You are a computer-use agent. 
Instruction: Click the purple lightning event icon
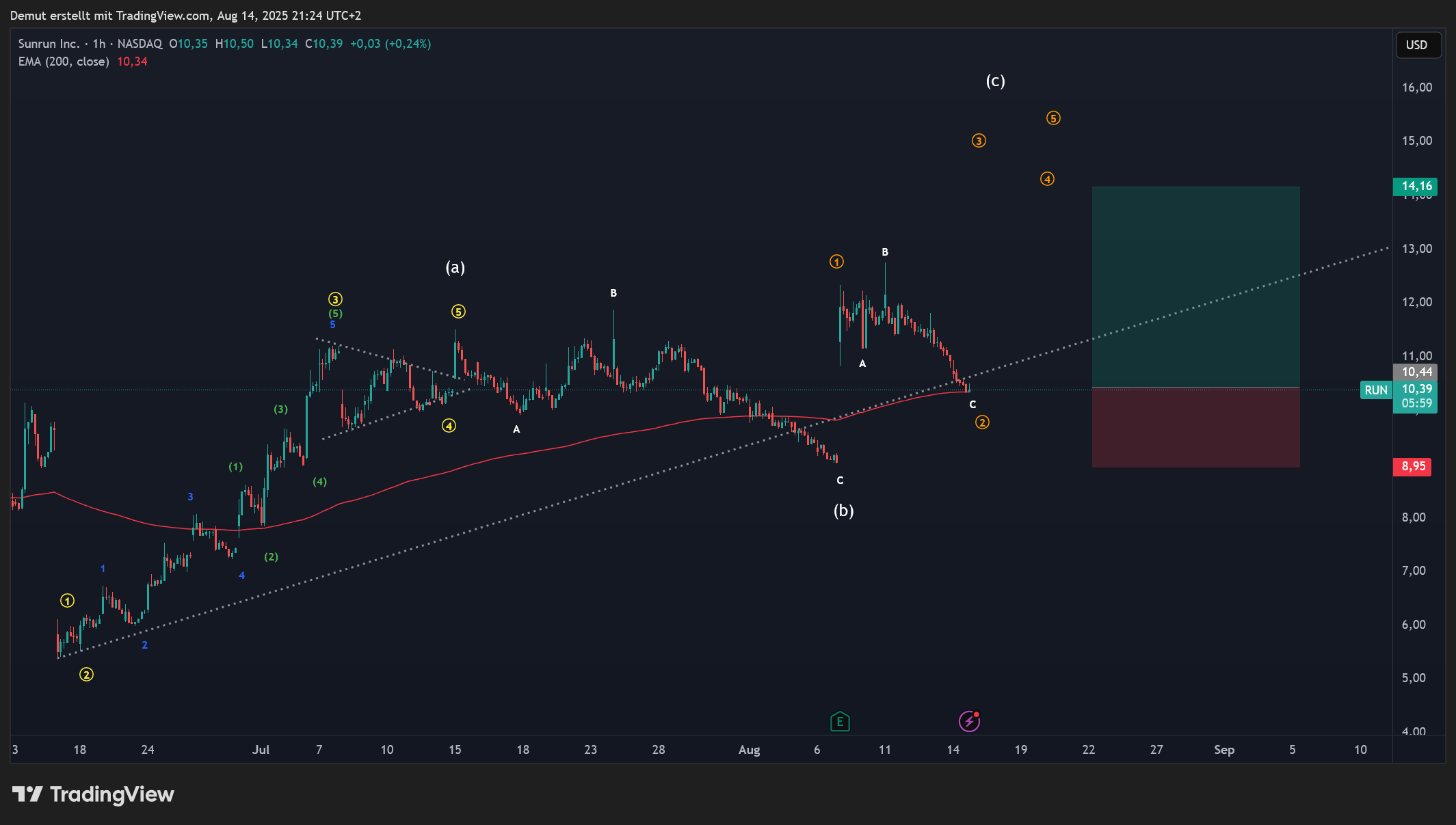[969, 721]
